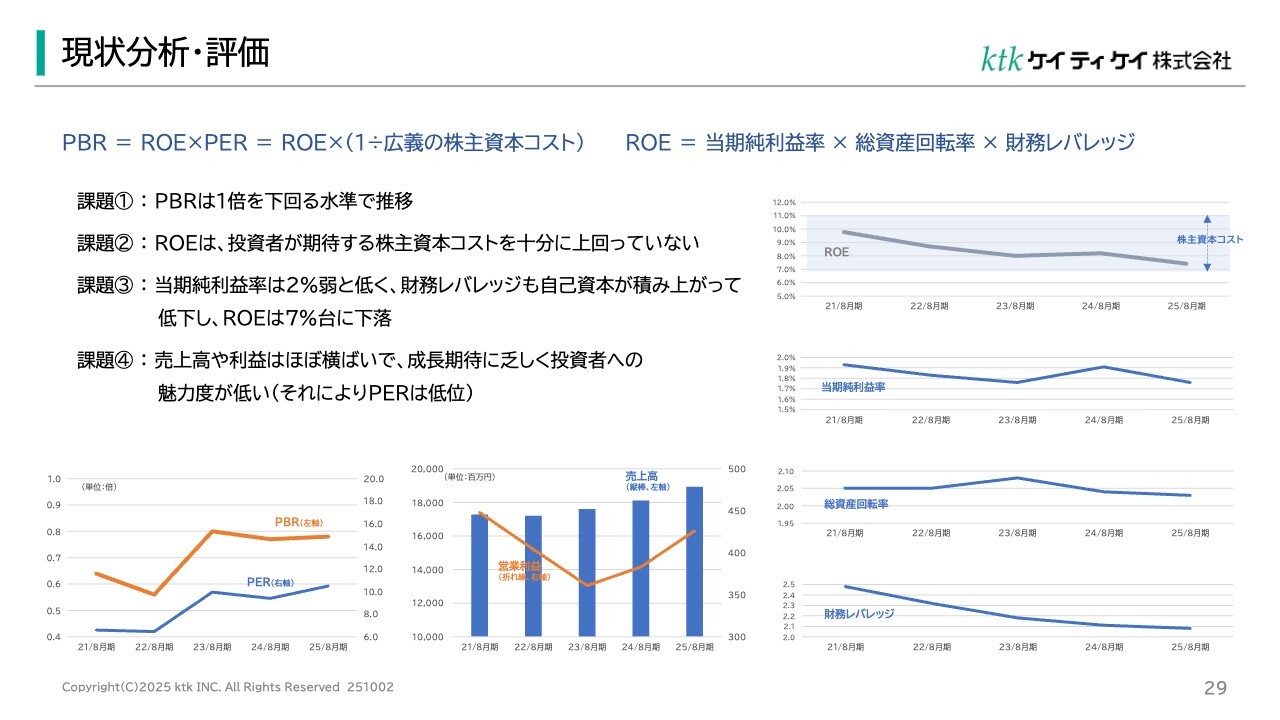The image size is (1280, 720).
Task: Select the 課題① PBR bullet line
Action: click(245, 201)
